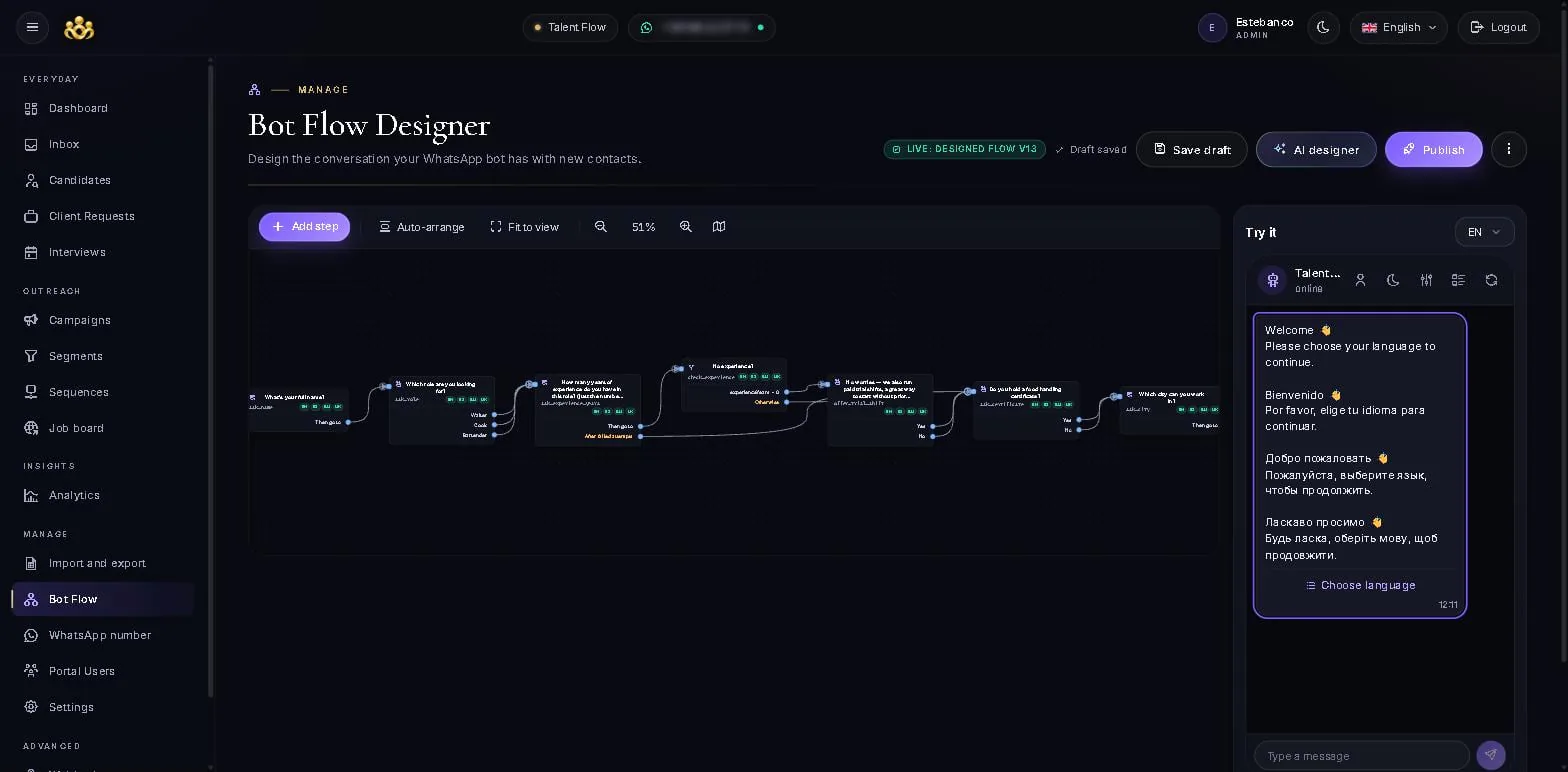The height and width of the screenshot is (772, 1568).
Task: Fit the flow to view
Action: pos(524,227)
